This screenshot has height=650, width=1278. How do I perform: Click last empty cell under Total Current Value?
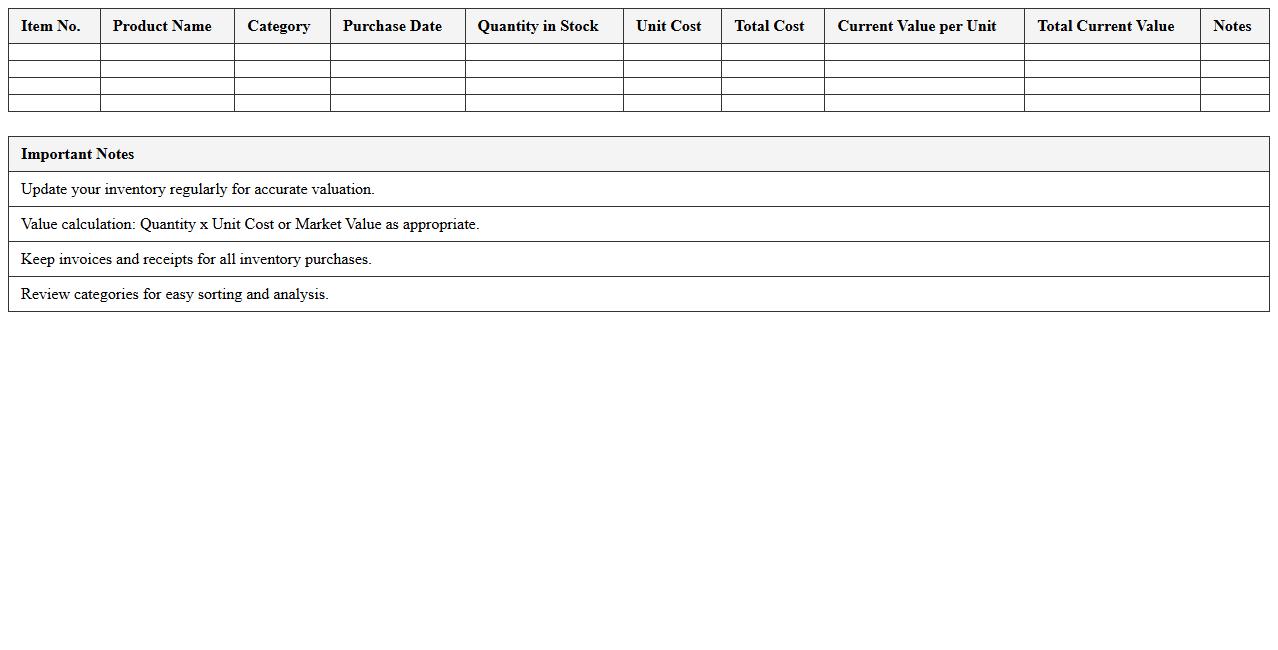pos(1112,103)
